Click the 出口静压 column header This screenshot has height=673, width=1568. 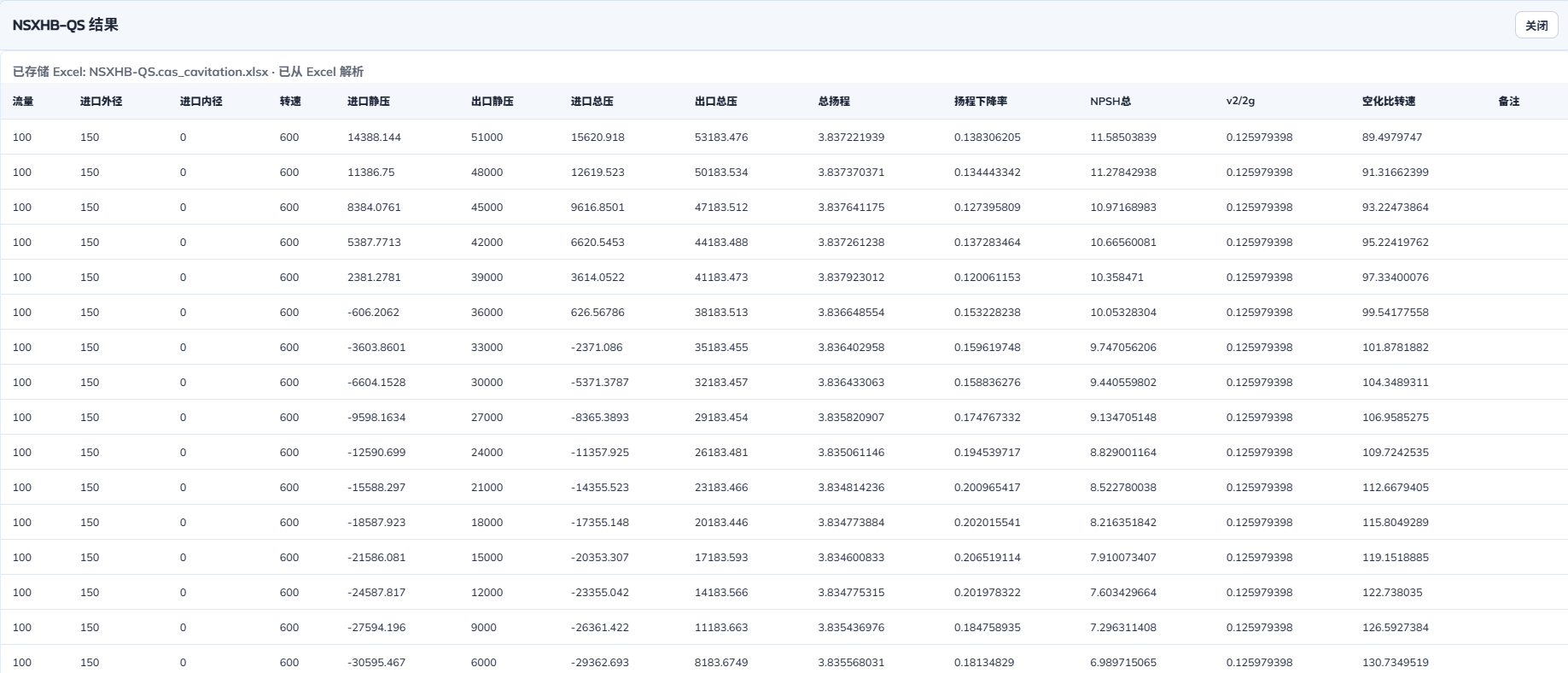(x=493, y=102)
